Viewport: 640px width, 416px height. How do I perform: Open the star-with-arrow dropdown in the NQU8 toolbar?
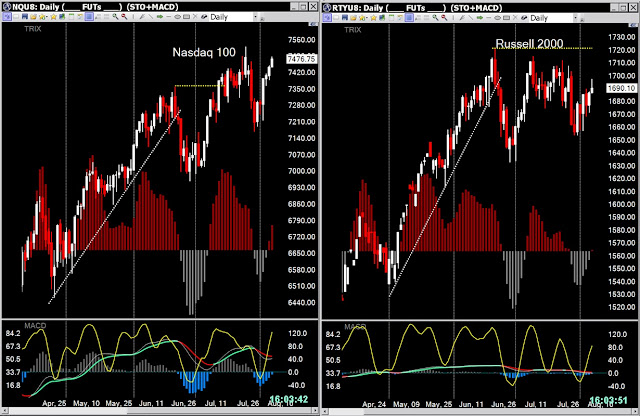pos(43,17)
